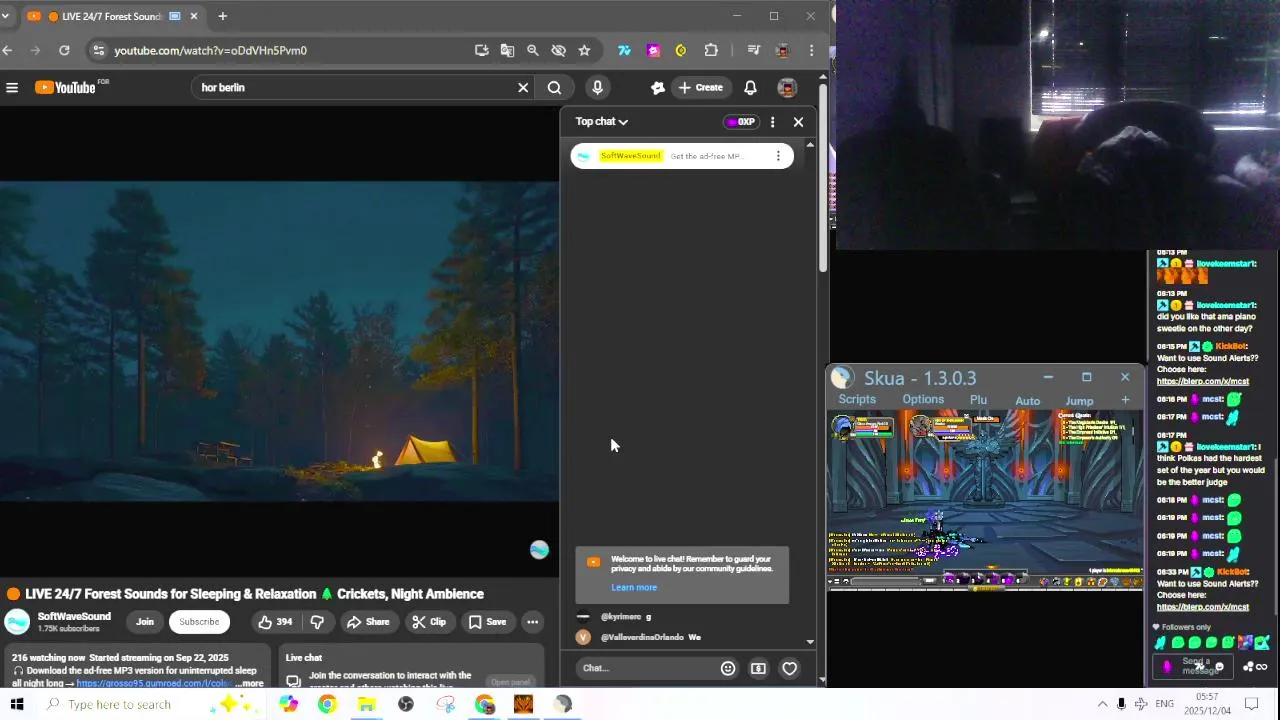Viewport: 1280px width, 720px height.
Task: Expand the Top chat dropdown
Action: click(602, 122)
